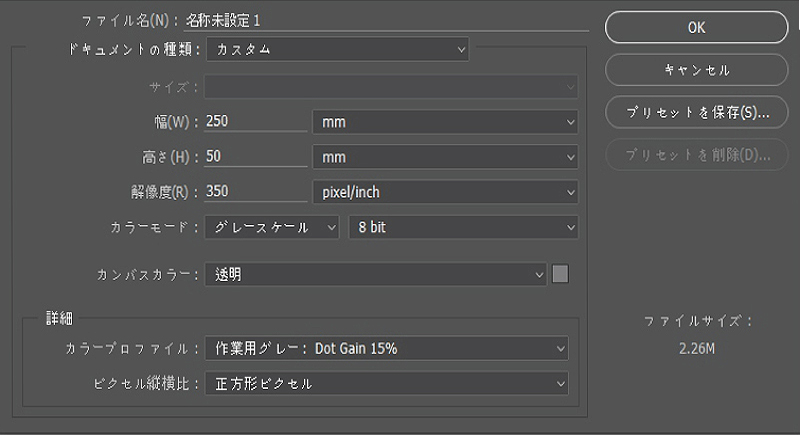Click the chevron arrow on カラーモード dropdown
The width and height of the screenshot is (800, 435).
point(332,228)
